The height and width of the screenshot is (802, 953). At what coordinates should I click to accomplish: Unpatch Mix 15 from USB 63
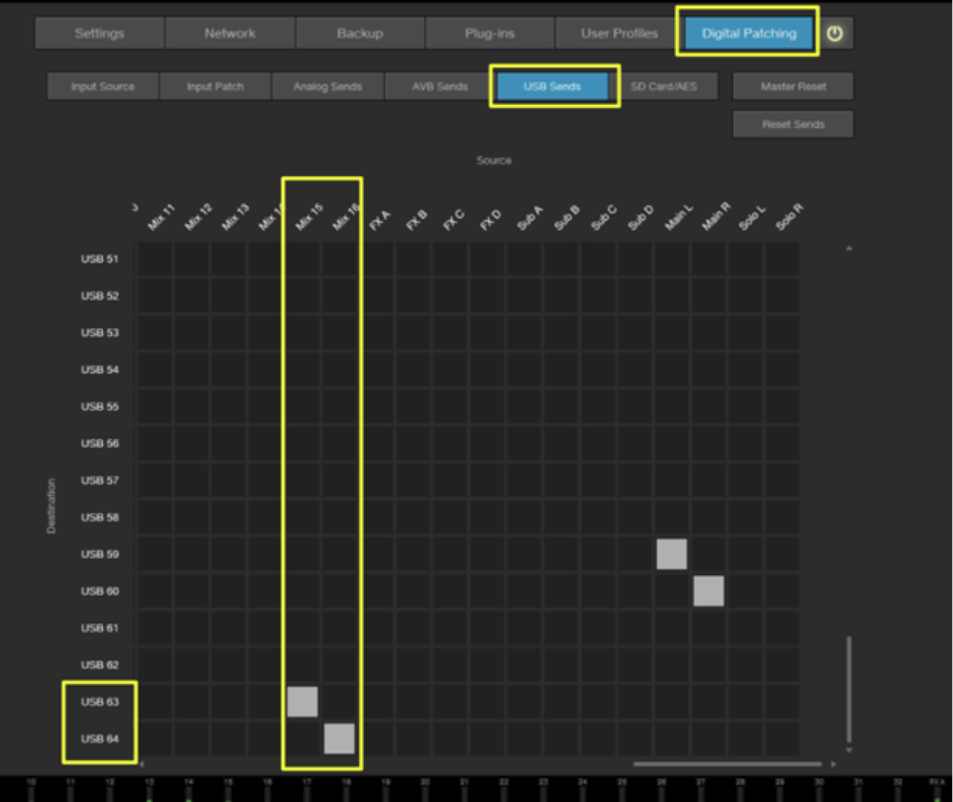pyautogui.click(x=302, y=702)
